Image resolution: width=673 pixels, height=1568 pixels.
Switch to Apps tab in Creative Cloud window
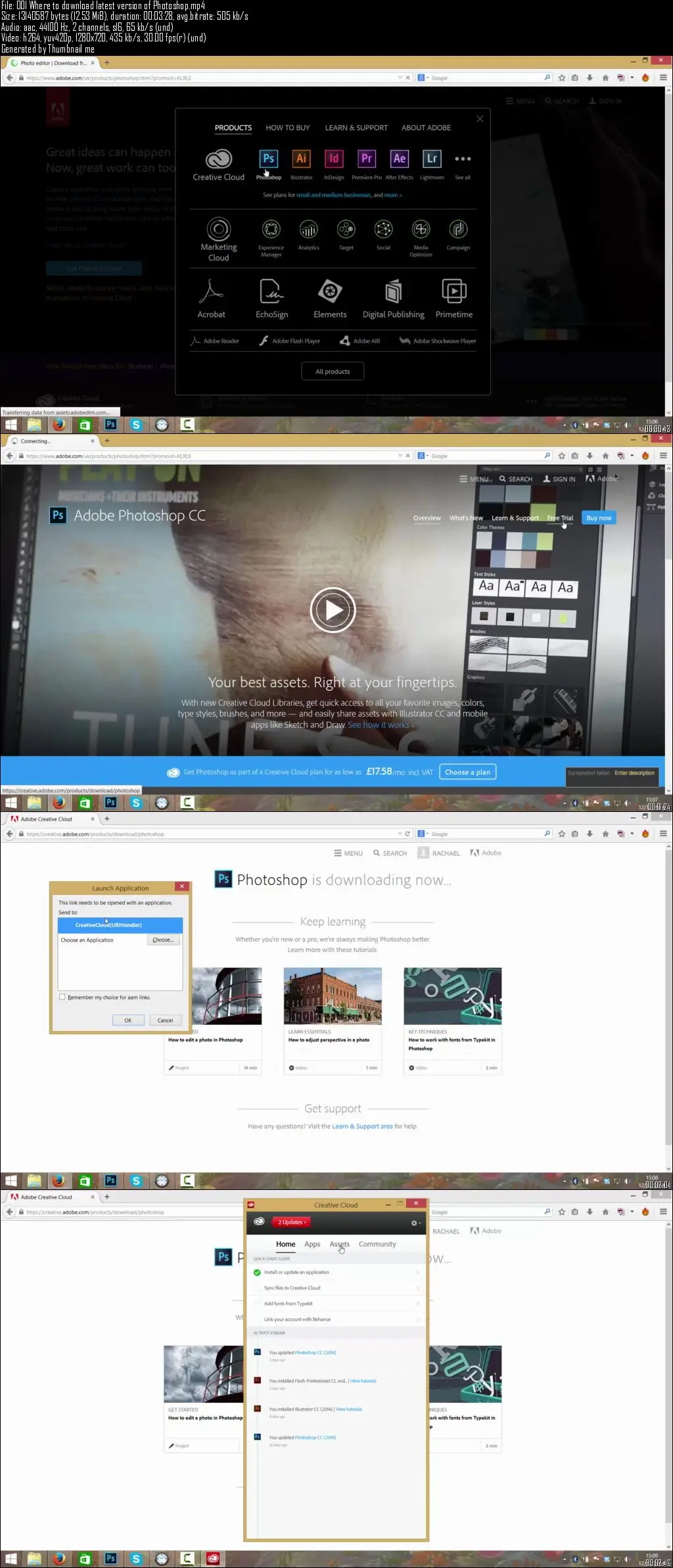[312, 1244]
